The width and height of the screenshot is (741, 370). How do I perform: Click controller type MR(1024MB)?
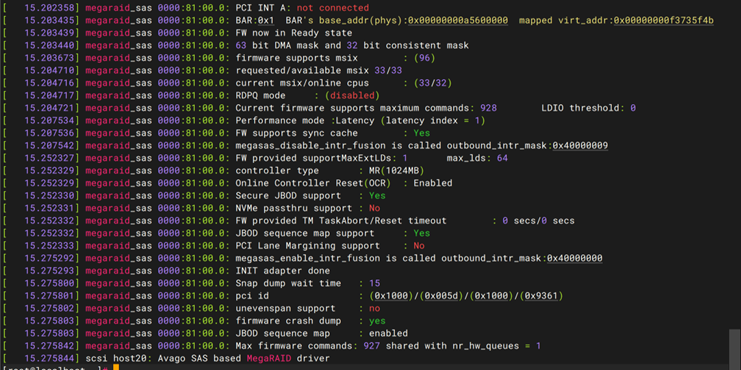(x=396, y=171)
